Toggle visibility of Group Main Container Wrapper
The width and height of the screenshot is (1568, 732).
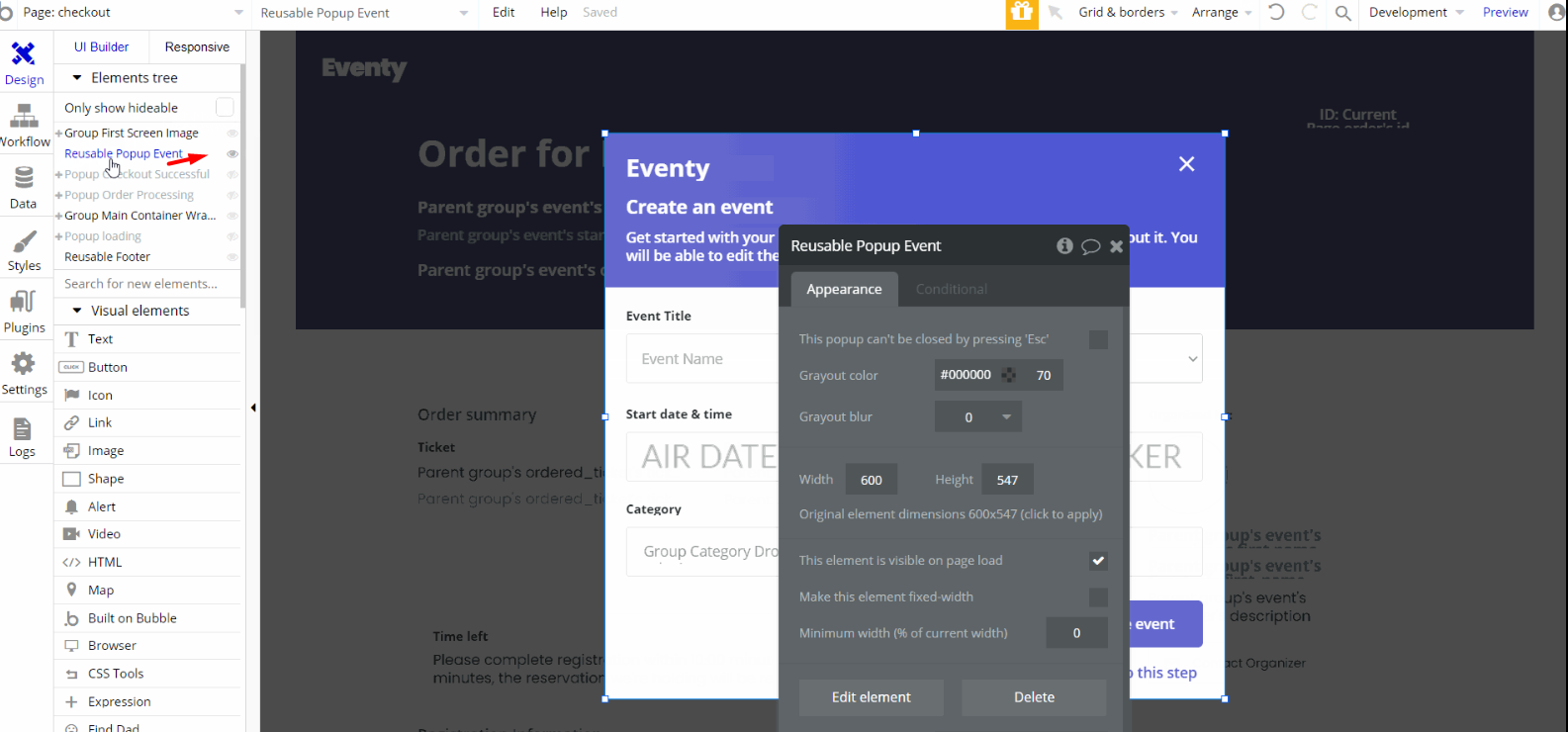[x=232, y=216]
